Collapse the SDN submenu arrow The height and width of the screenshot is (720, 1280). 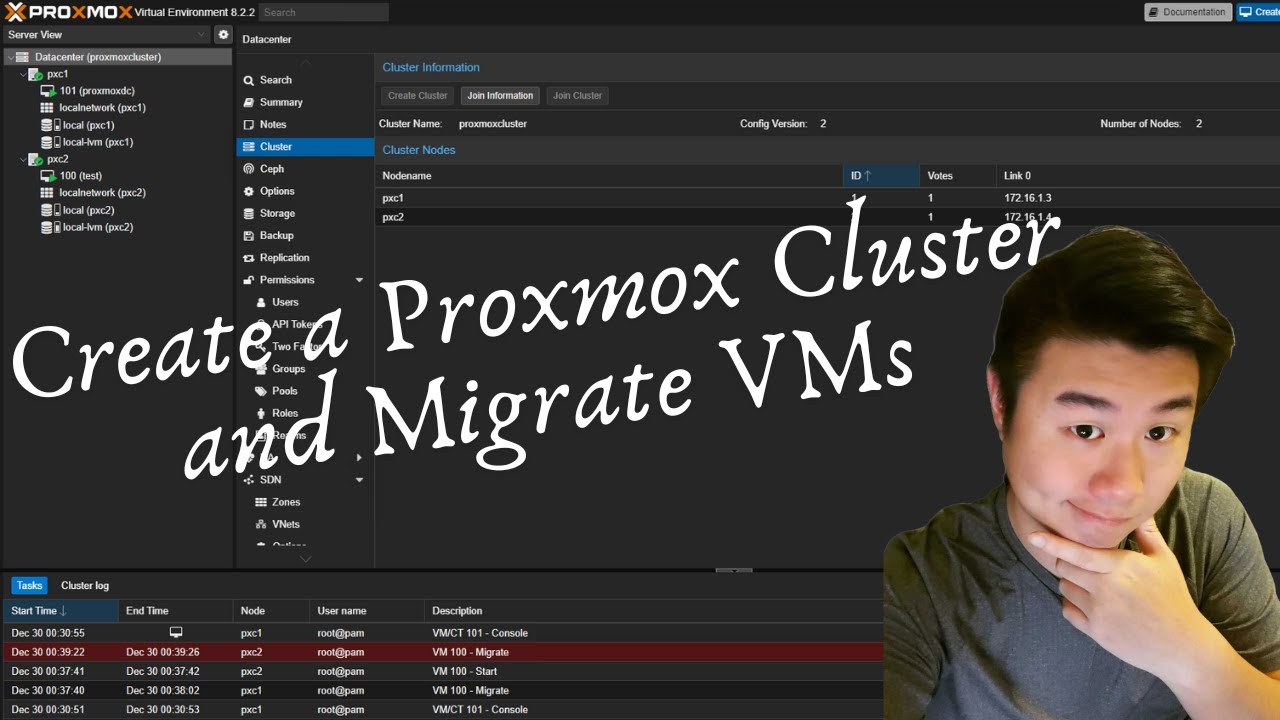point(360,480)
